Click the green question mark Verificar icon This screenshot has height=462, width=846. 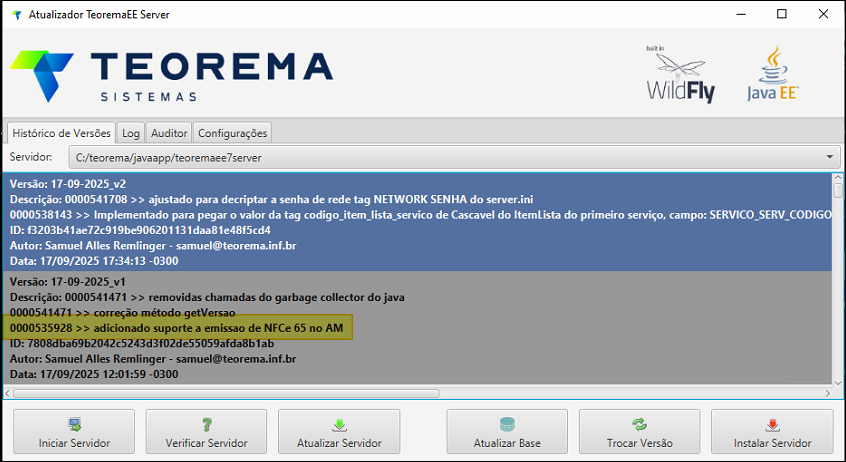pyautogui.click(x=206, y=424)
